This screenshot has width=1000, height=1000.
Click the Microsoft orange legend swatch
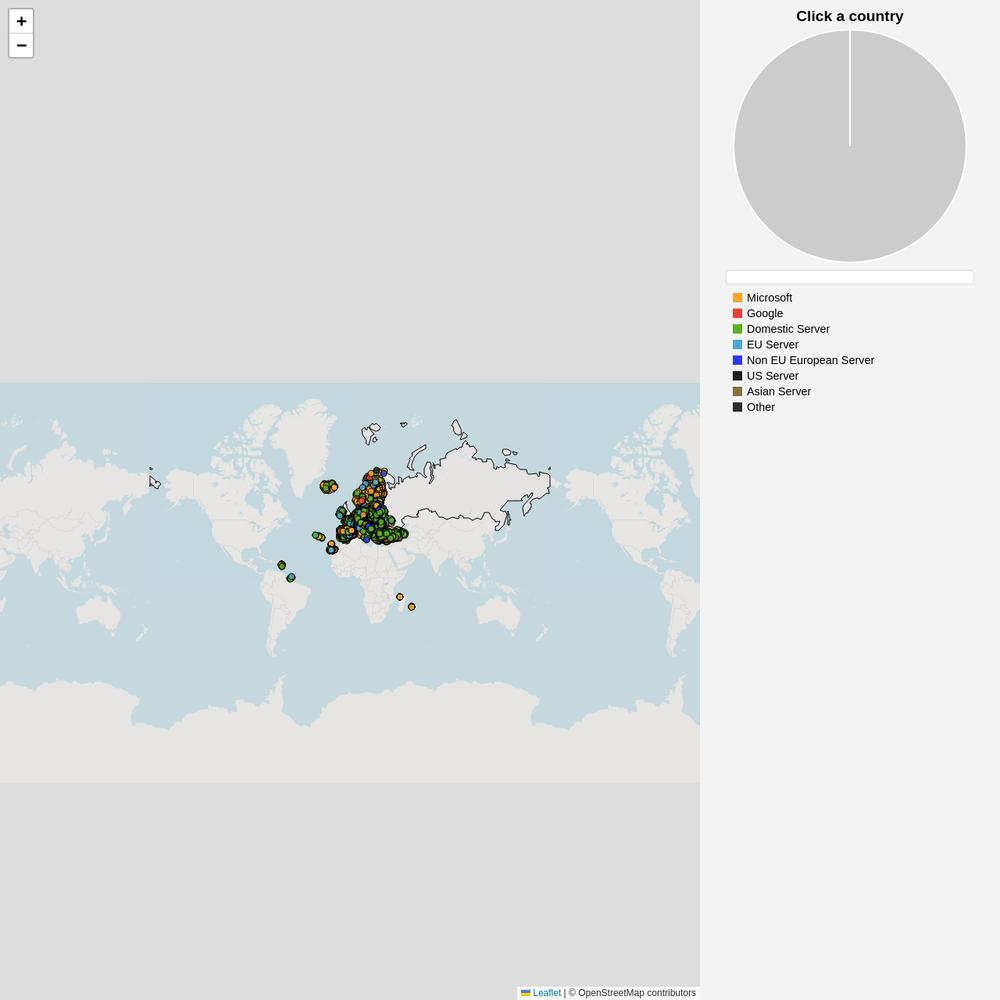click(737, 298)
